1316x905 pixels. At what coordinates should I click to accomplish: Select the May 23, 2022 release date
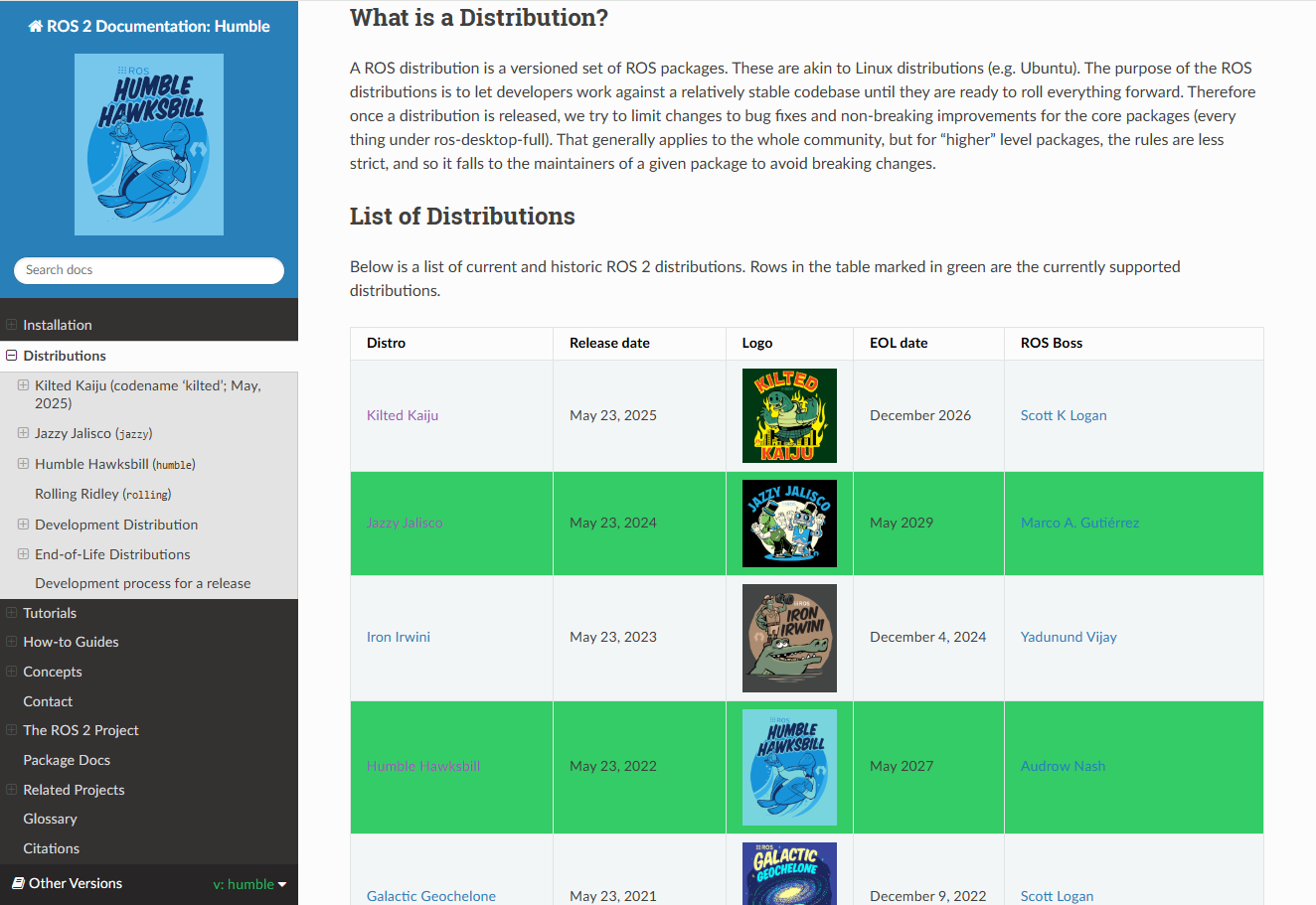[x=613, y=766]
